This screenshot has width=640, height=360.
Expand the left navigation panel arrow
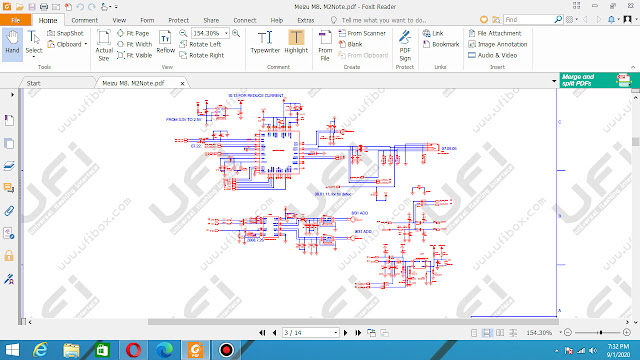click(x=12, y=95)
